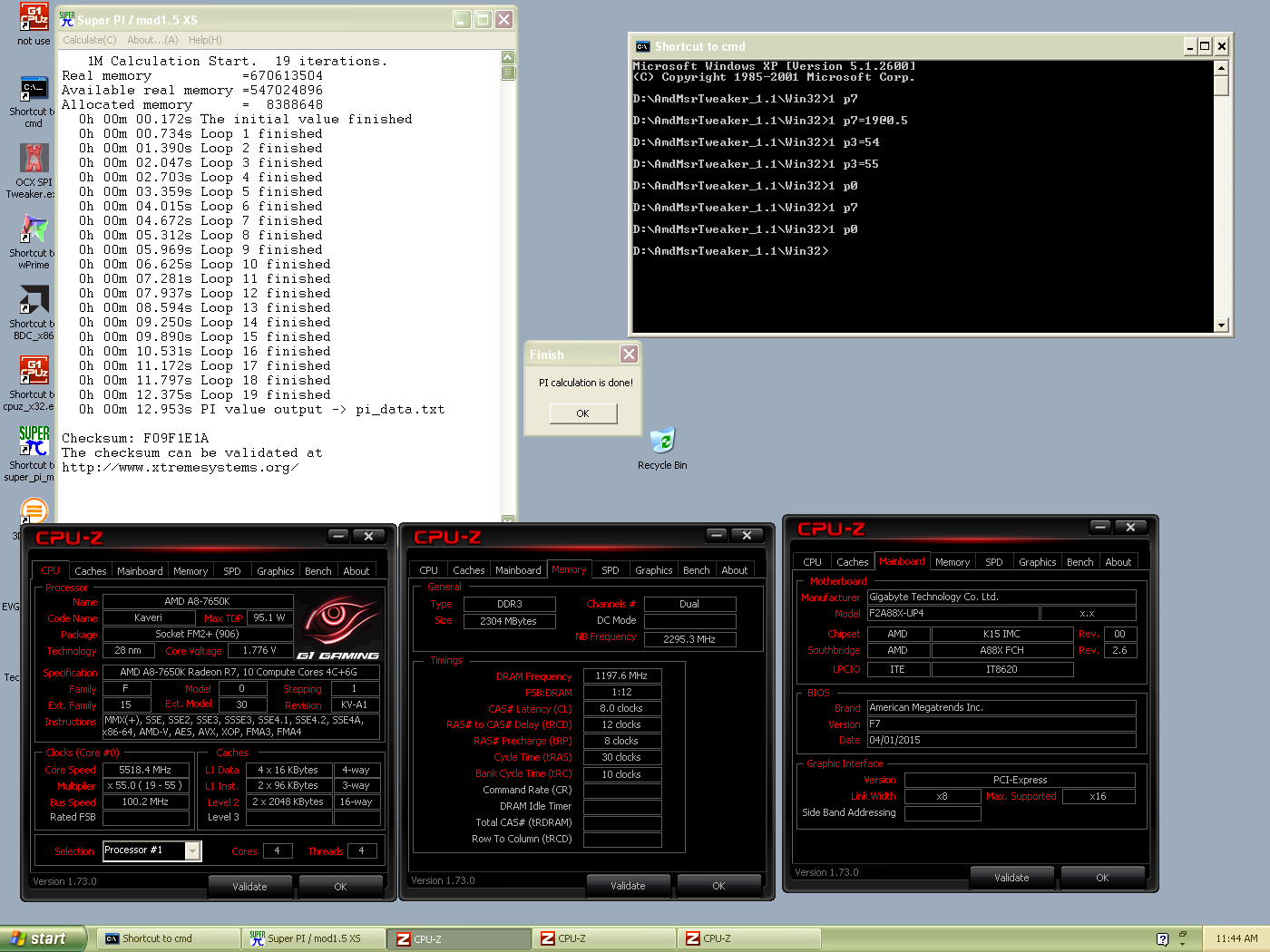Click the cmd window title bar icon

[643, 46]
